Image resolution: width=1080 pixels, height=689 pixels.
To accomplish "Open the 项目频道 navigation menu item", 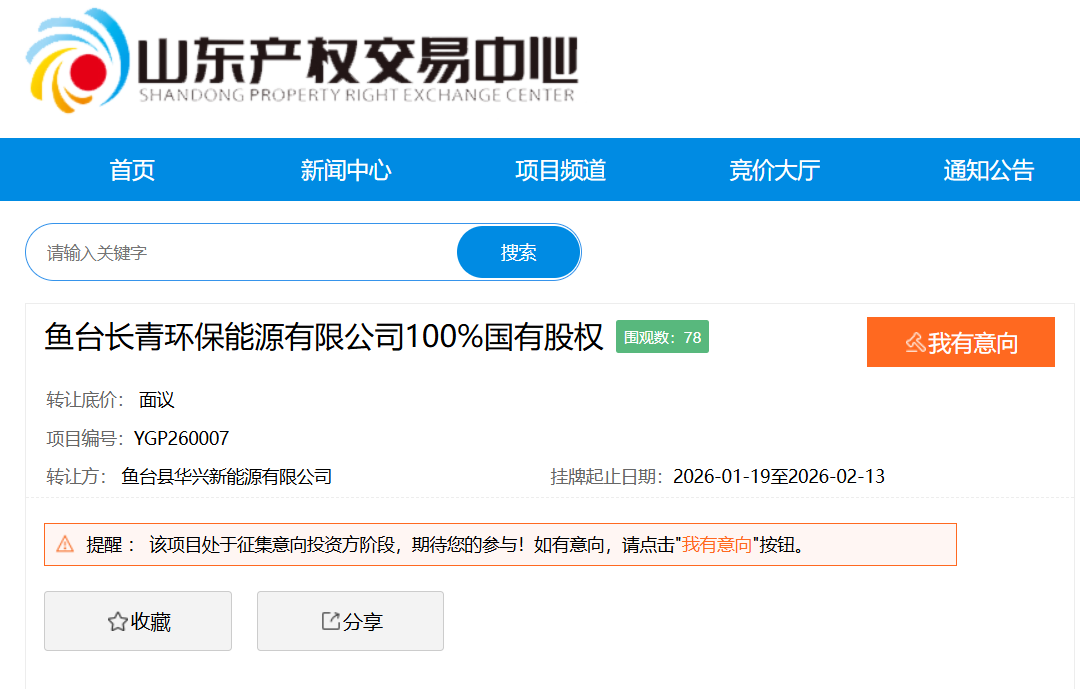I will coord(560,170).
